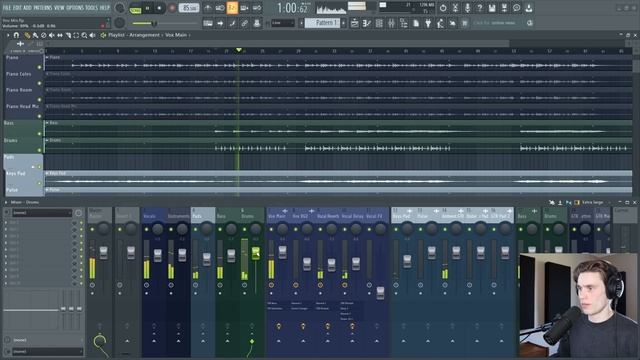
Task: Open the mixer preset (none) dropdown
Action: [x=42, y=213]
